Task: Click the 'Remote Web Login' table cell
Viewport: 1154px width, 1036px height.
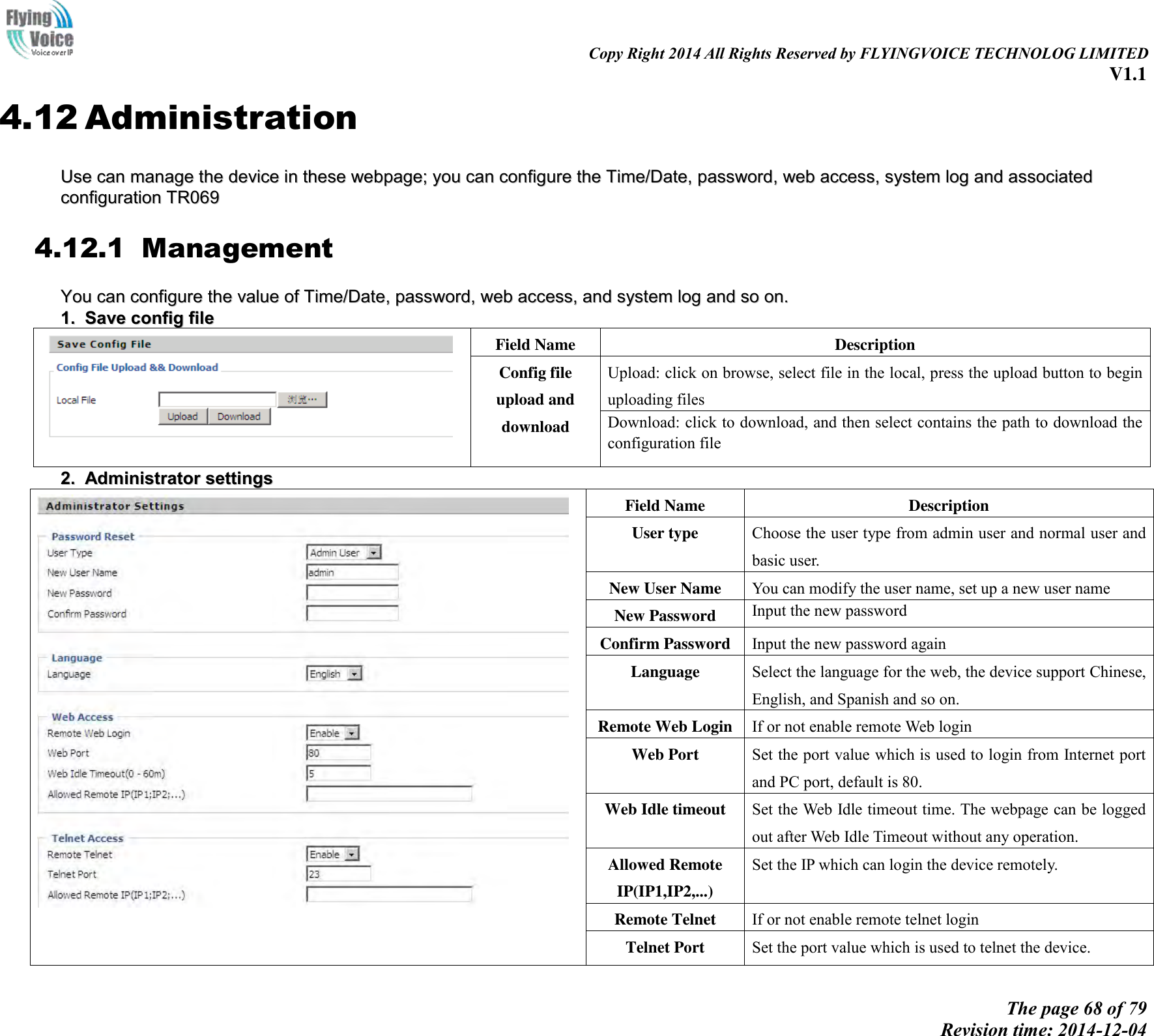Action: point(665,724)
